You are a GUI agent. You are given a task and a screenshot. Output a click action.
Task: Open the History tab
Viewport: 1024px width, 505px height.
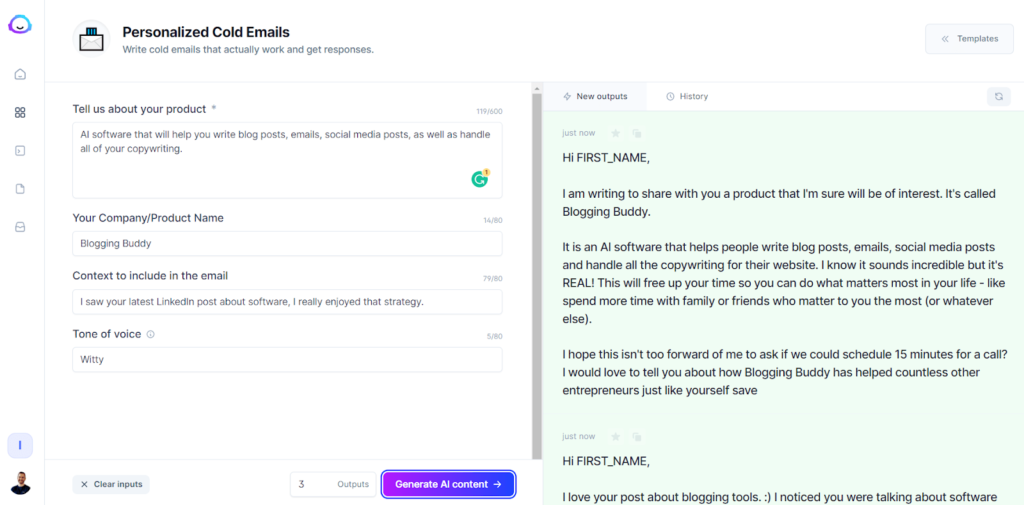coord(687,96)
